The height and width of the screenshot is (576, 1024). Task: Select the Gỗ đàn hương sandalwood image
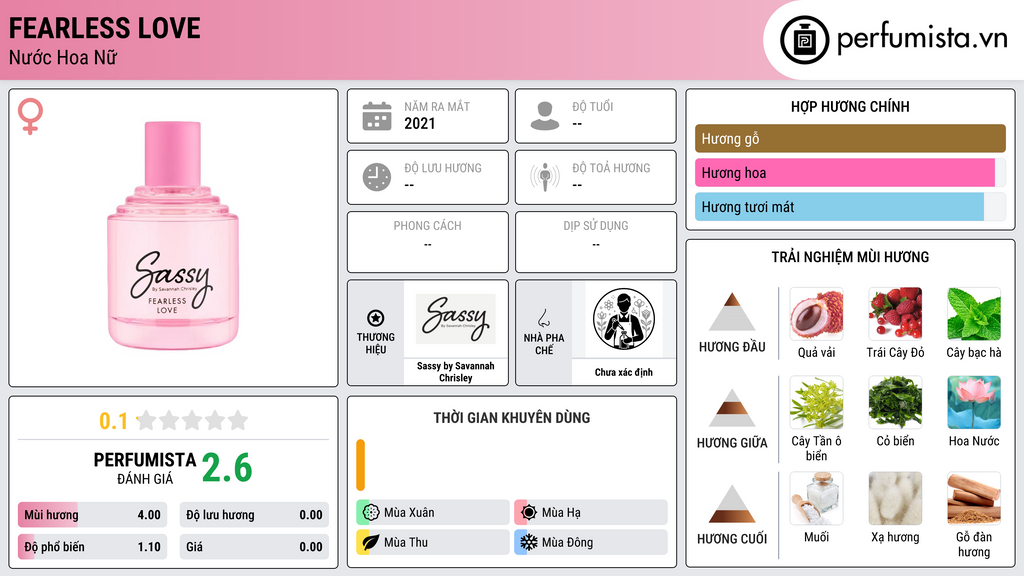pyautogui.click(x=974, y=498)
